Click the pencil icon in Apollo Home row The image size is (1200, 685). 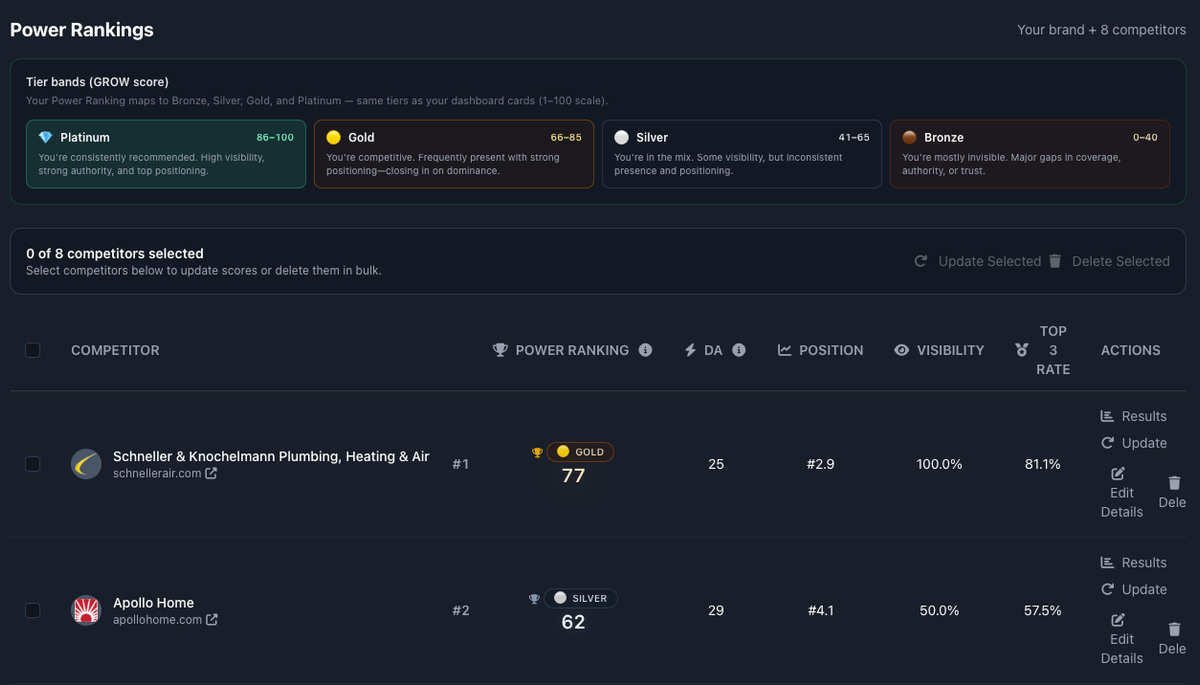1118,620
